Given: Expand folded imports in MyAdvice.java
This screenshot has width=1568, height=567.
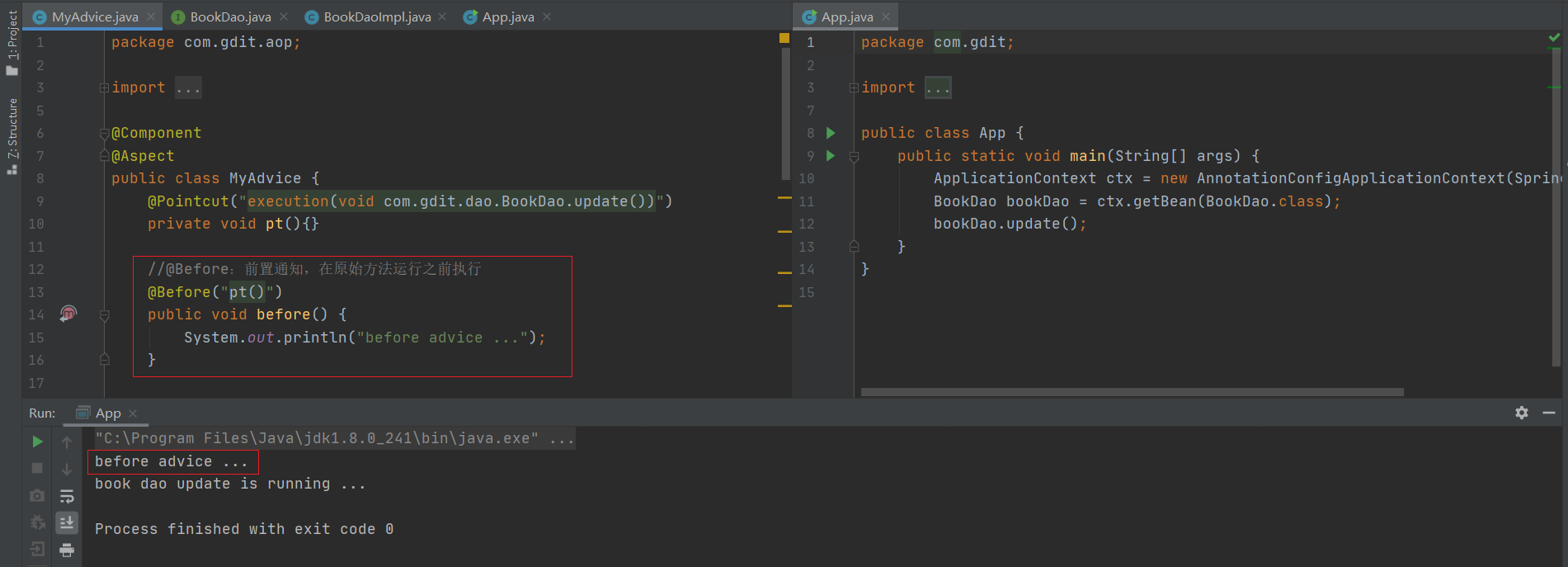Looking at the screenshot, I should tap(104, 87).
